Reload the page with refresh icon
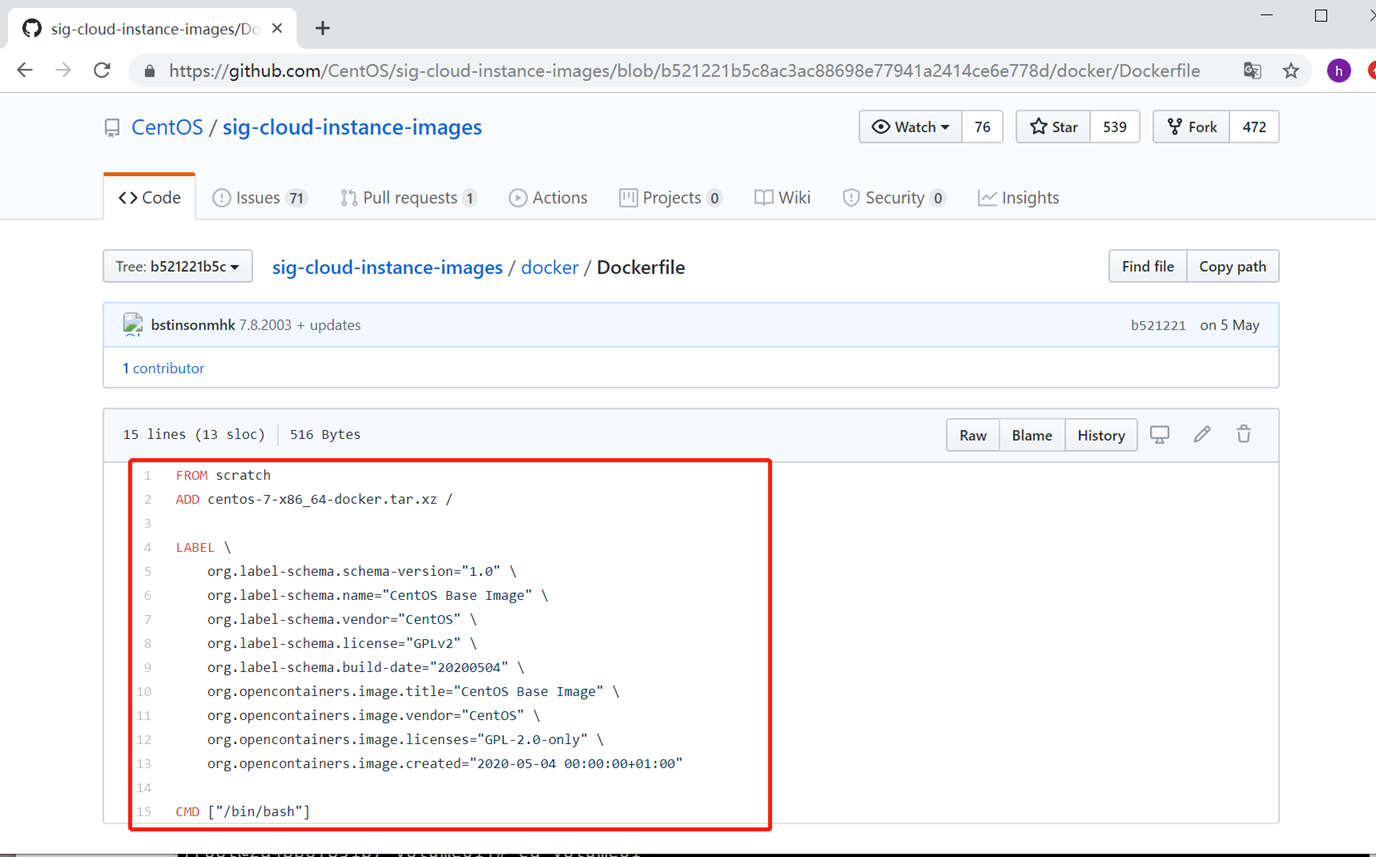1376x857 pixels. (x=102, y=71)
